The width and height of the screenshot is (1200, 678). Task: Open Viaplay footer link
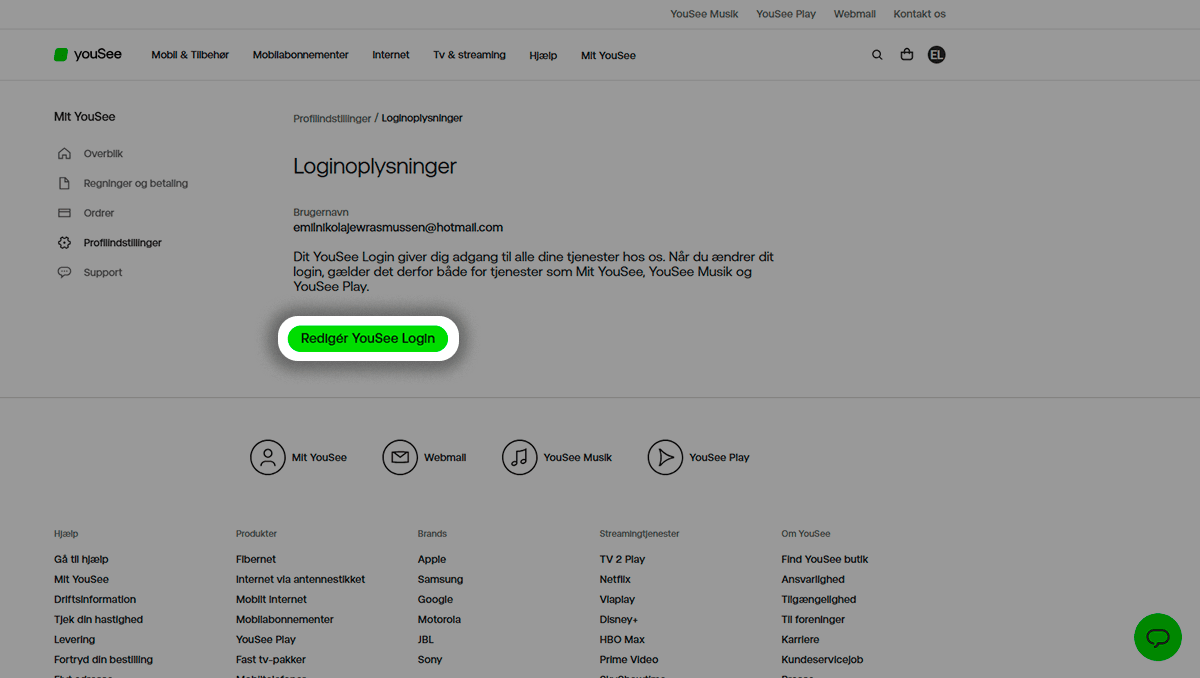617,599
